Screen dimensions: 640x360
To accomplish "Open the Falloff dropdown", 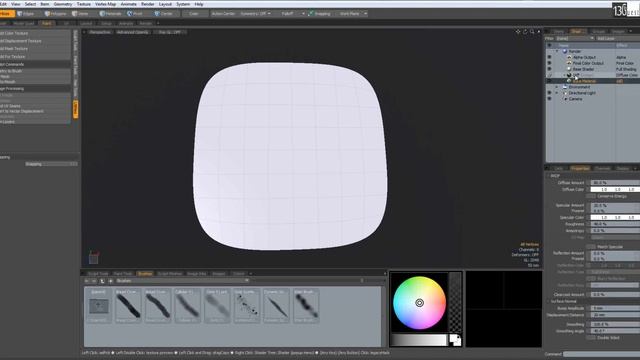I will [x=292, y=13].
